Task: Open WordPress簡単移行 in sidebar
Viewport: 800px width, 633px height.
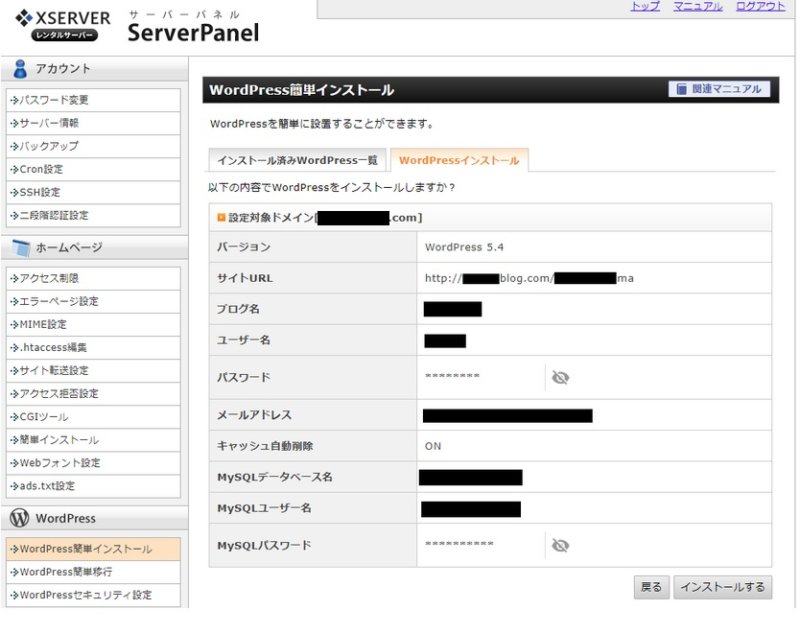Action: (x=93, y=572)
